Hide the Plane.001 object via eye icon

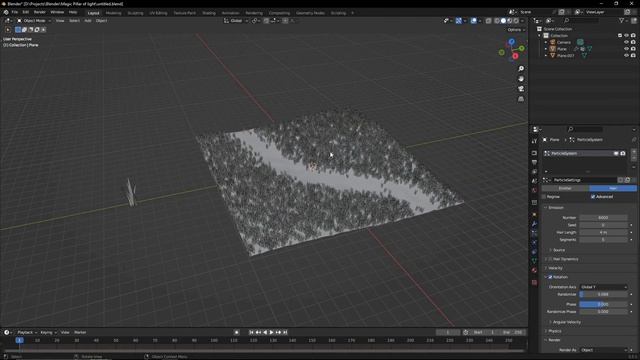626,55
